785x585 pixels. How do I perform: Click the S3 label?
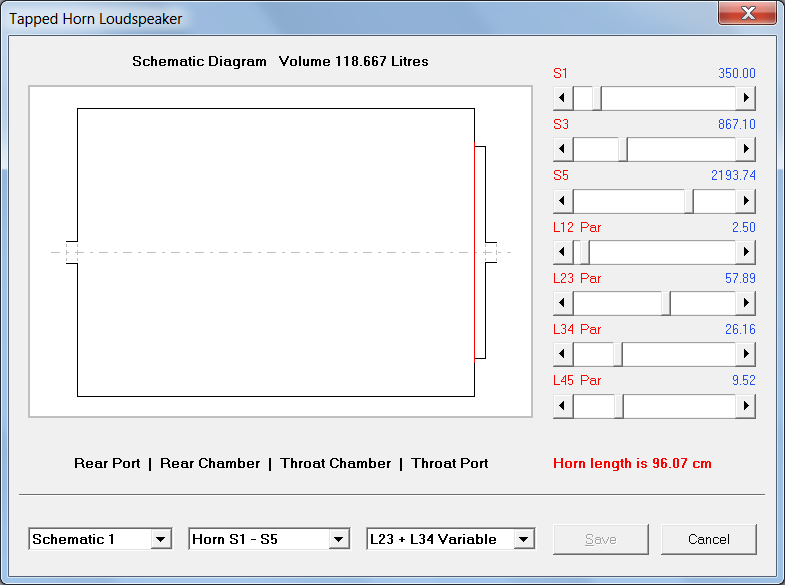(x=561, y=124)
